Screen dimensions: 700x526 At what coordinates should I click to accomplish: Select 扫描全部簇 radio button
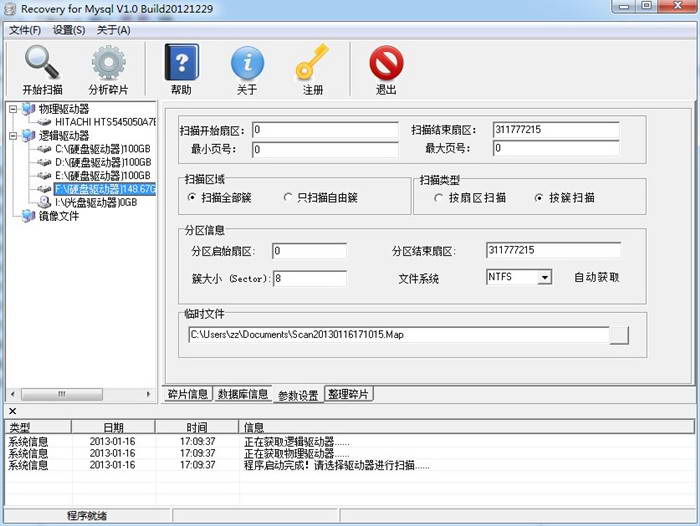192,197
